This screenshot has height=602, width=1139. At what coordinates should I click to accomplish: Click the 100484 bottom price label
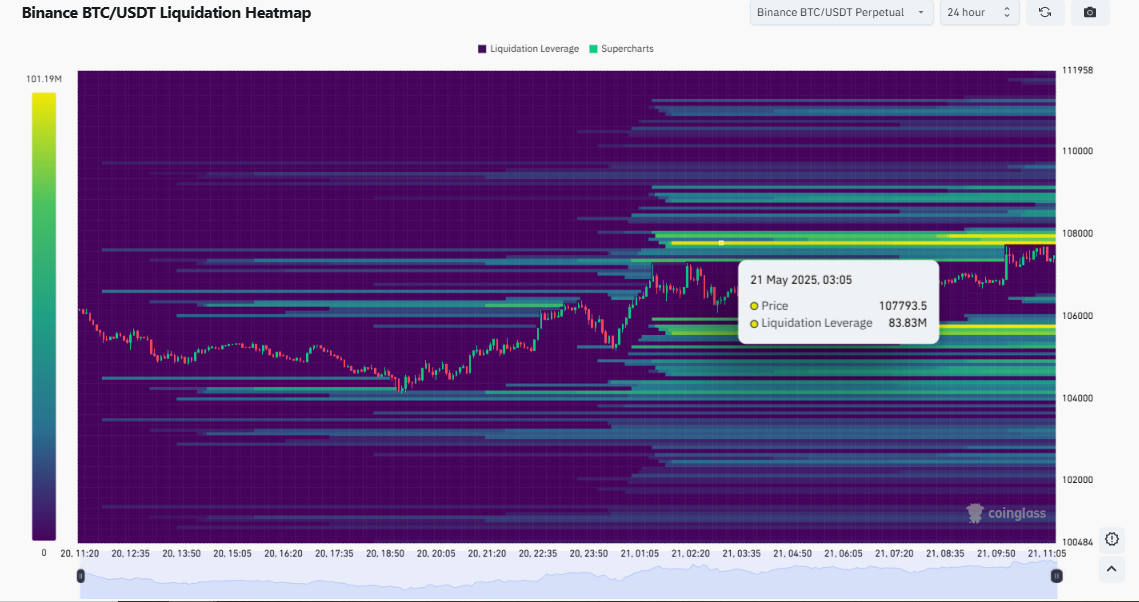click(x=1077, y=542)
